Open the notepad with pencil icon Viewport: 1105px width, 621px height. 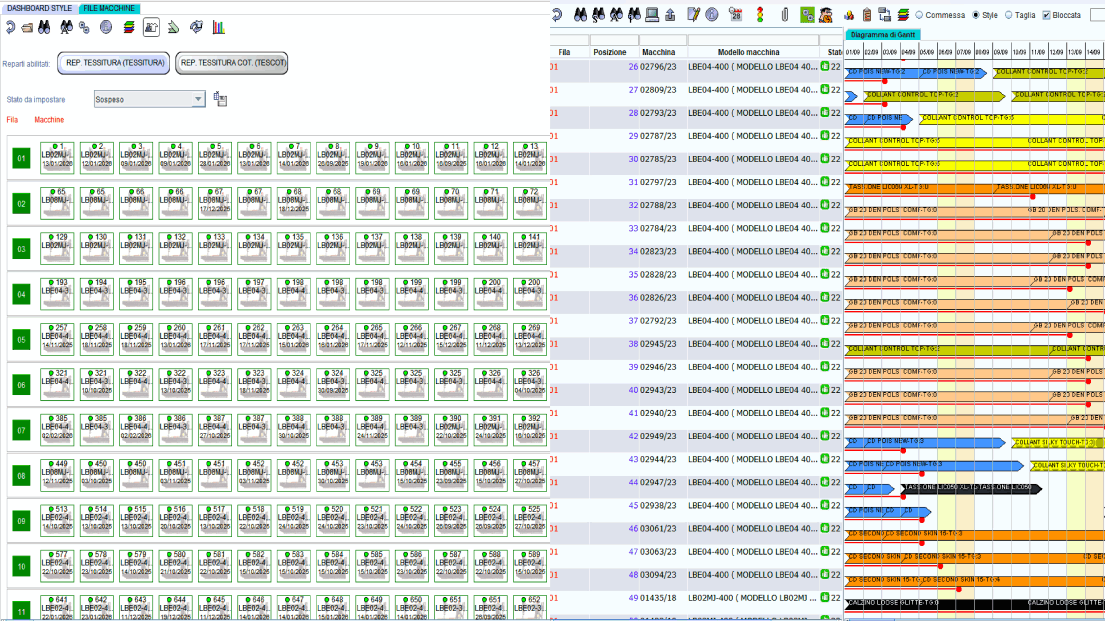[693, 15]
